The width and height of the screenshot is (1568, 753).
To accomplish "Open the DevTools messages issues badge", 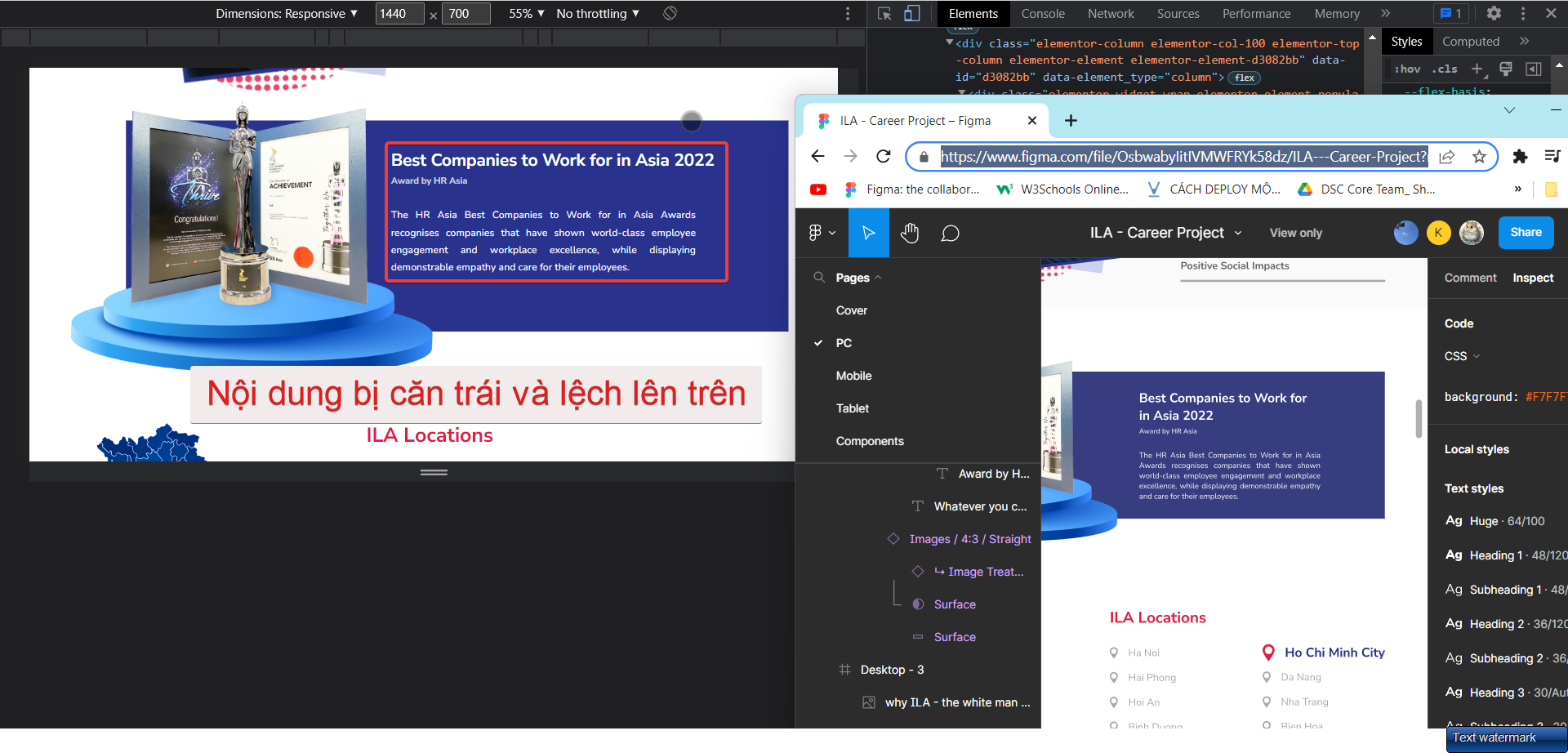I will [1451, 13].
